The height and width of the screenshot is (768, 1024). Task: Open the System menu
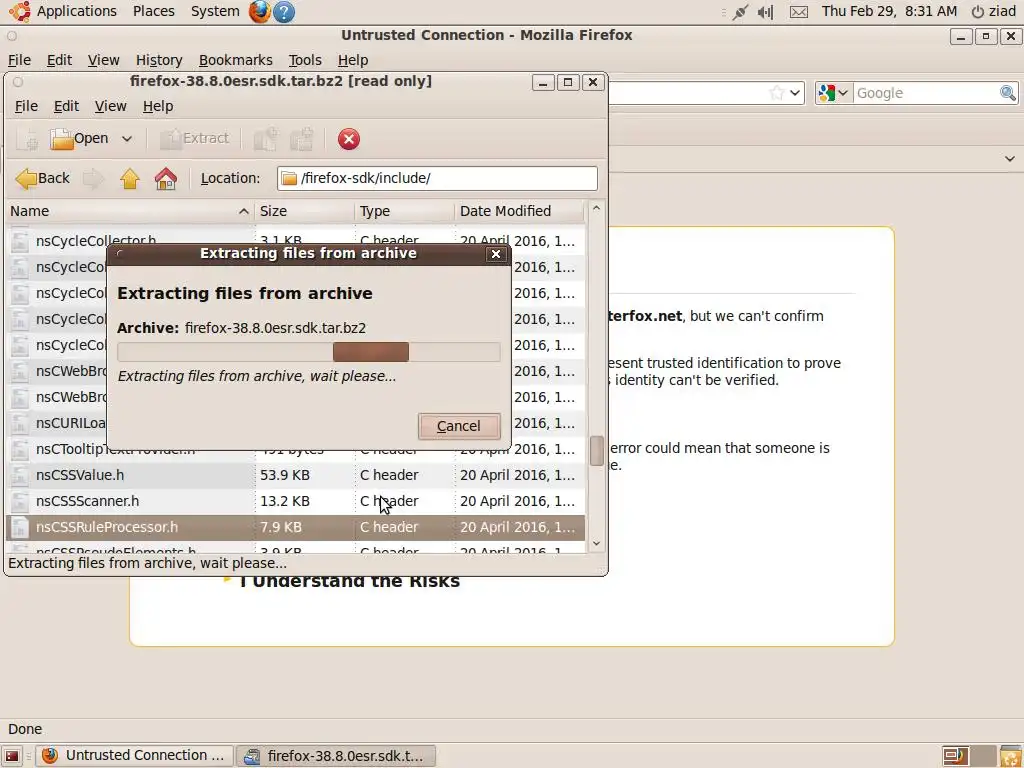[215, 11]
